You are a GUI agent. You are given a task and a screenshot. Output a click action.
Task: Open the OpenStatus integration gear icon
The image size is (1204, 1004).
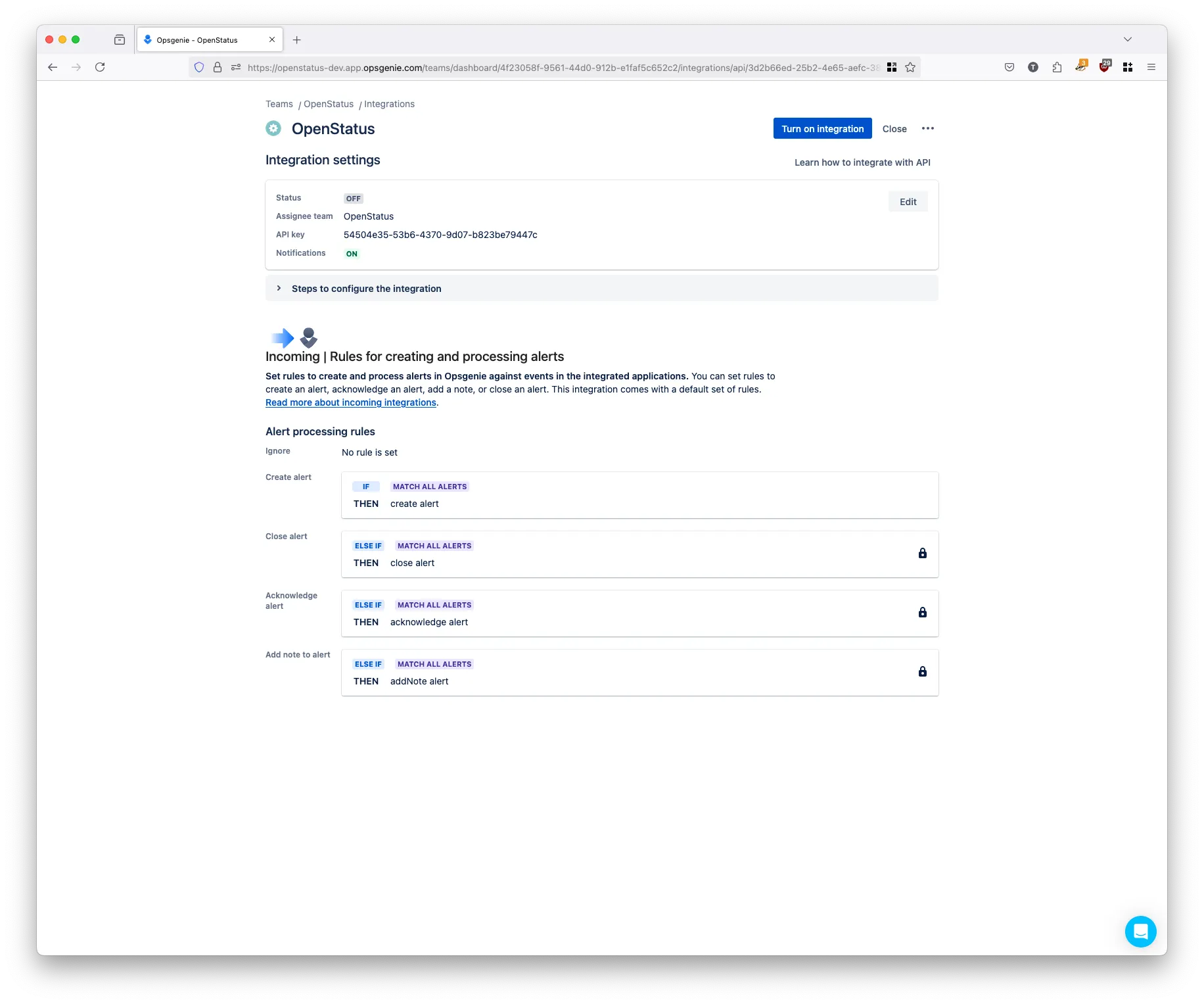coord(273,128)
